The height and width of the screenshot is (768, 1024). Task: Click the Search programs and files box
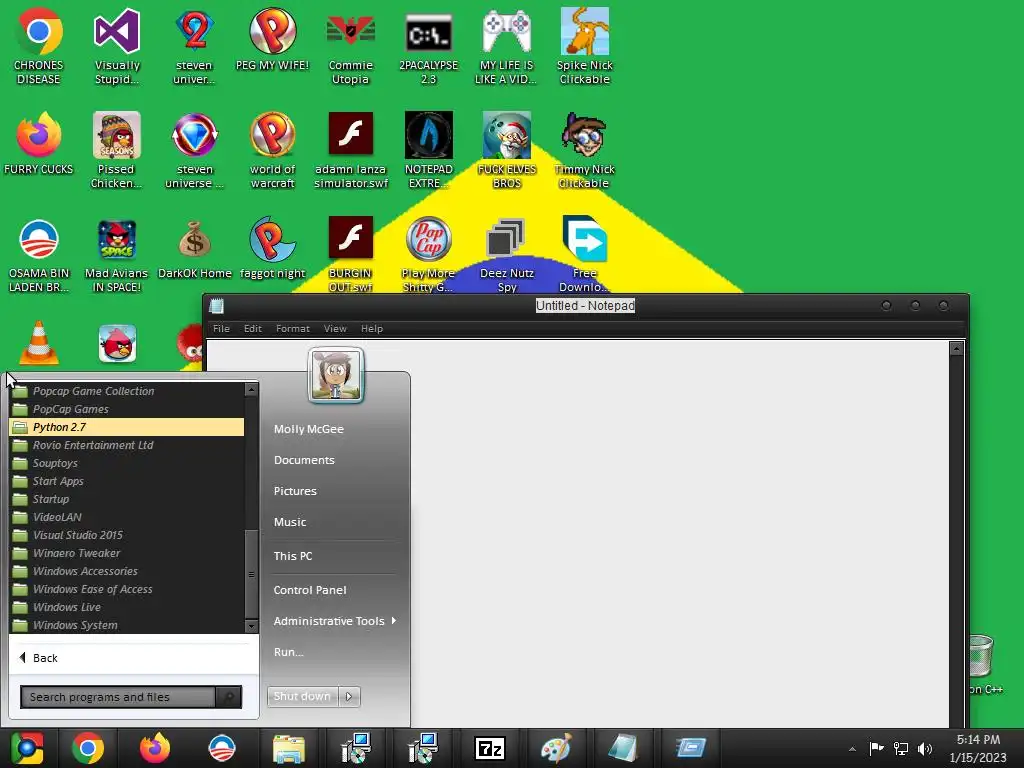[x=118, y=697]
